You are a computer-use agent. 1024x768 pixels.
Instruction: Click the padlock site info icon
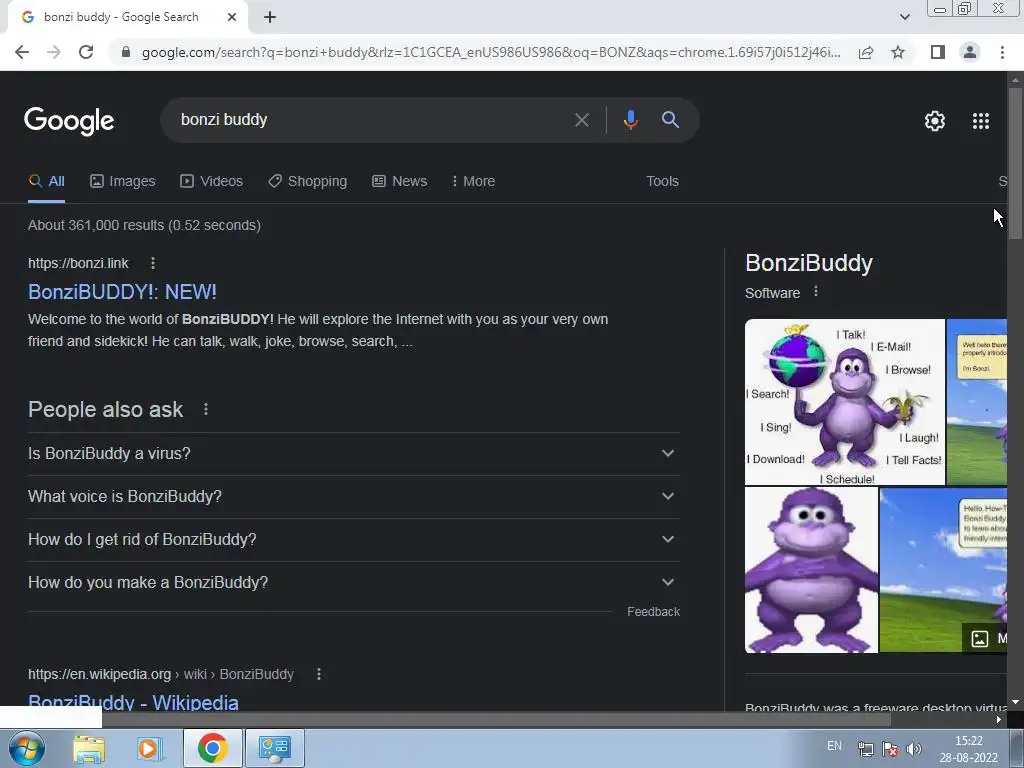click(126, 52)
